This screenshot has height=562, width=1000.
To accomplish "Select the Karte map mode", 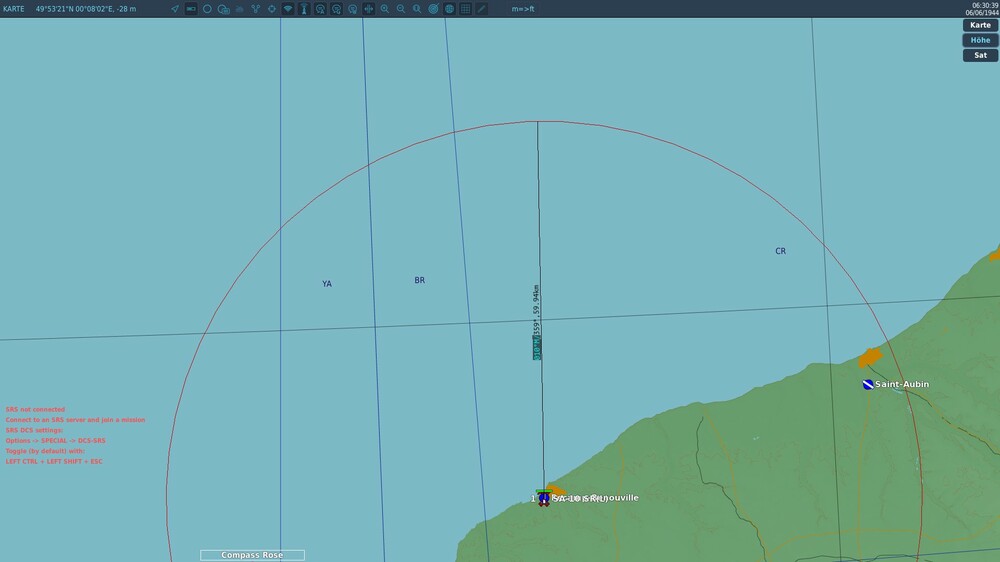I will [x=980, y=25].
